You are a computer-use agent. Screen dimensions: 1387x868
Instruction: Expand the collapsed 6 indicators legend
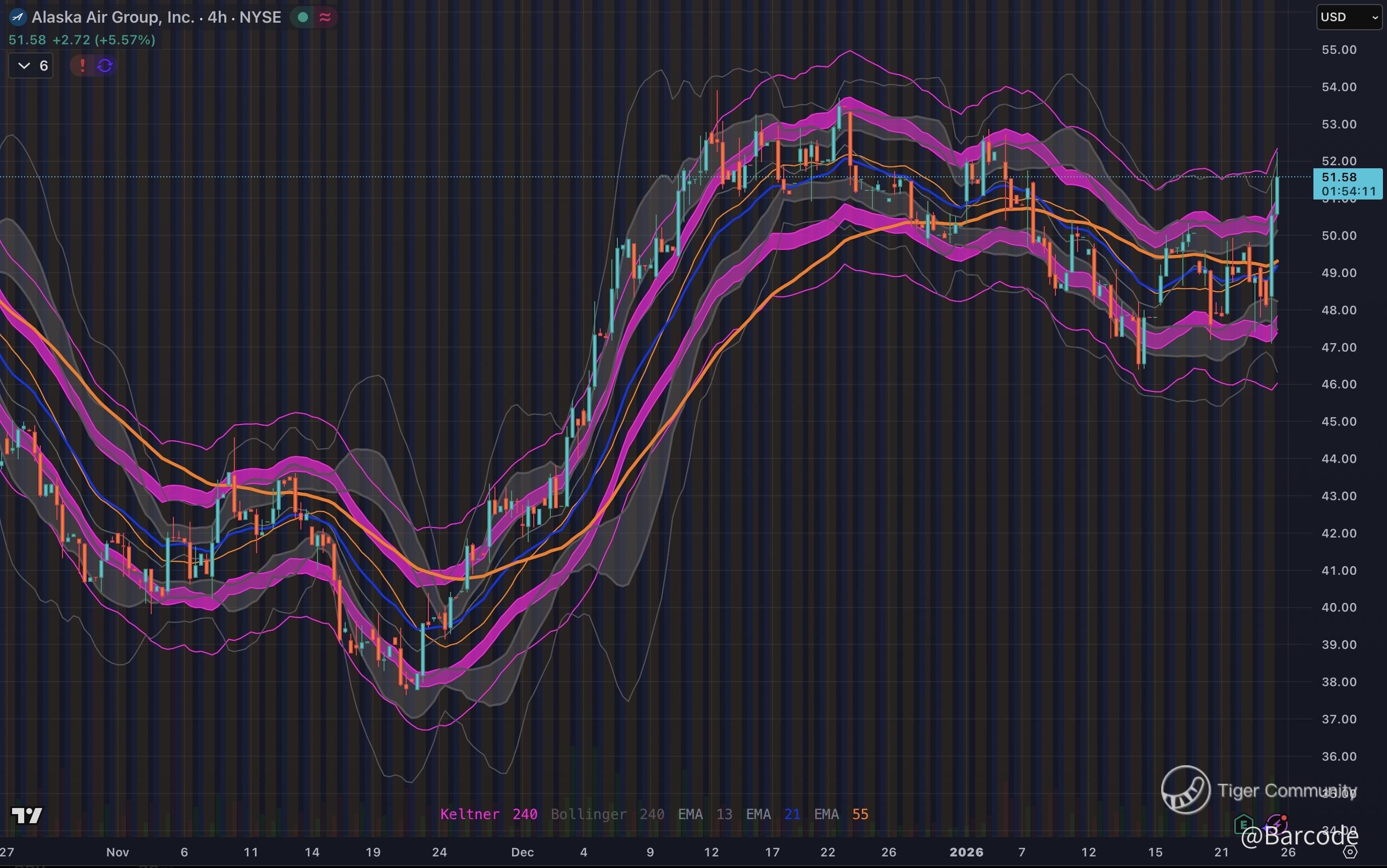(31, 65)
